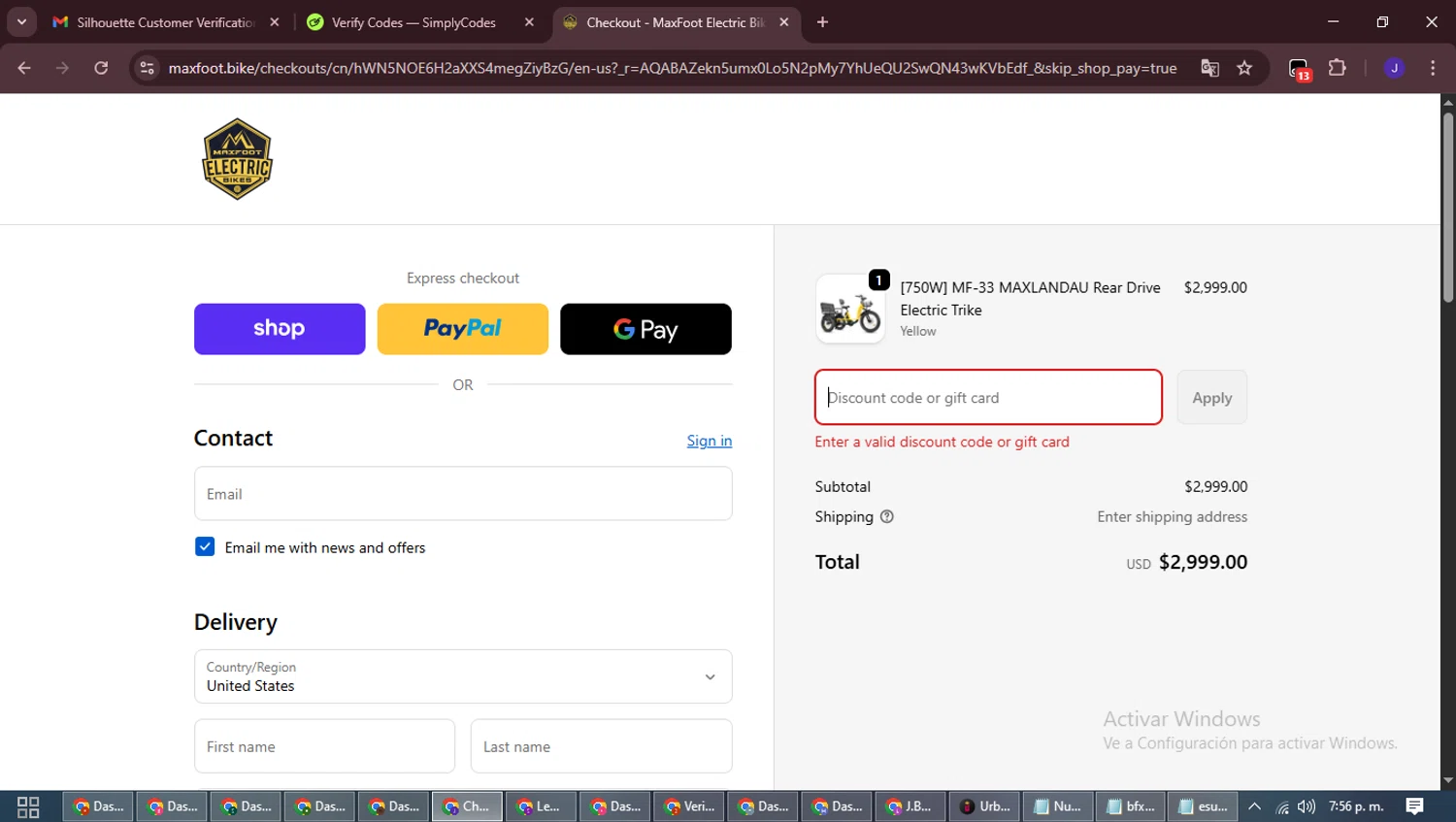Click the 'Enter shipping address' text
Screen dimensions: 1456x822
(1173, 516)
